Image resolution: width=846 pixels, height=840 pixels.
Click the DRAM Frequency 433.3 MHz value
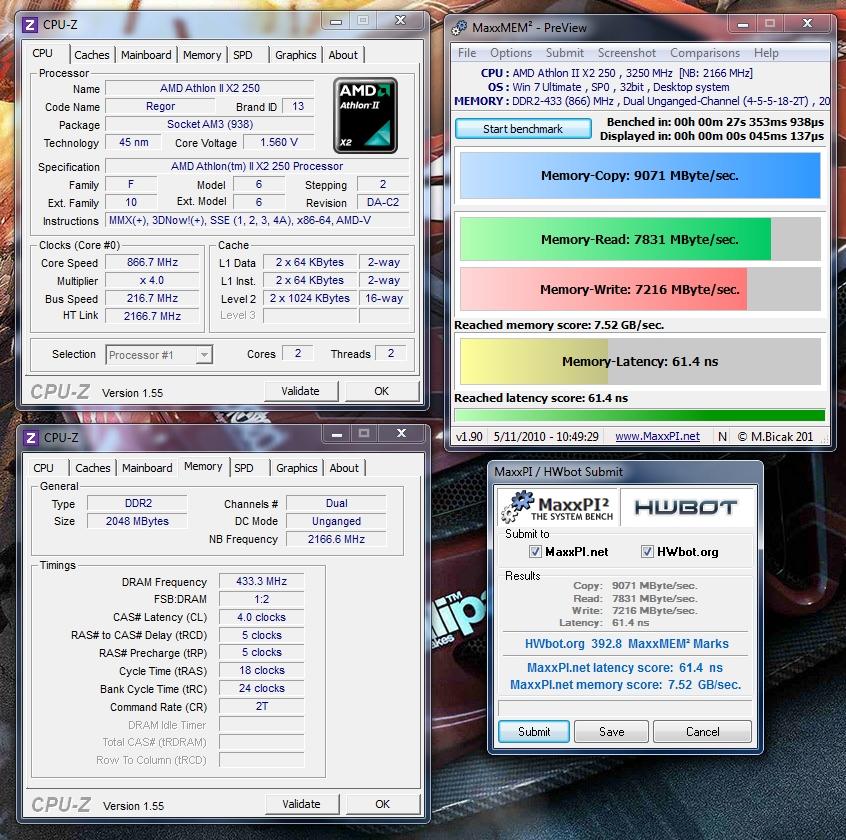pos(262,581)
